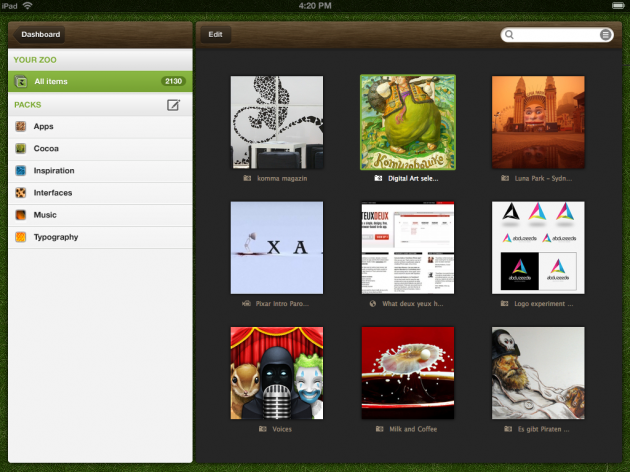The image size is (630, 472).
Task: Tap the edit packs pencil icon
Action: 173,105
